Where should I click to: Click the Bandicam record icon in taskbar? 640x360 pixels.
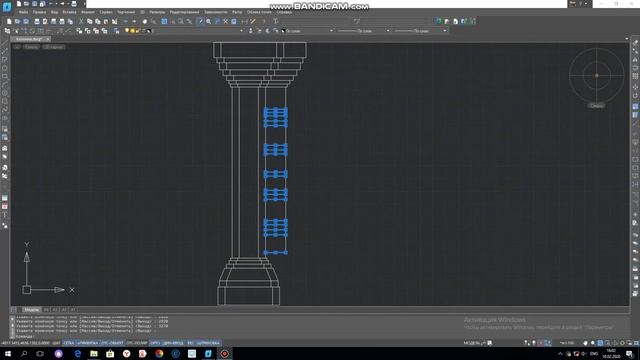point(224,353)
